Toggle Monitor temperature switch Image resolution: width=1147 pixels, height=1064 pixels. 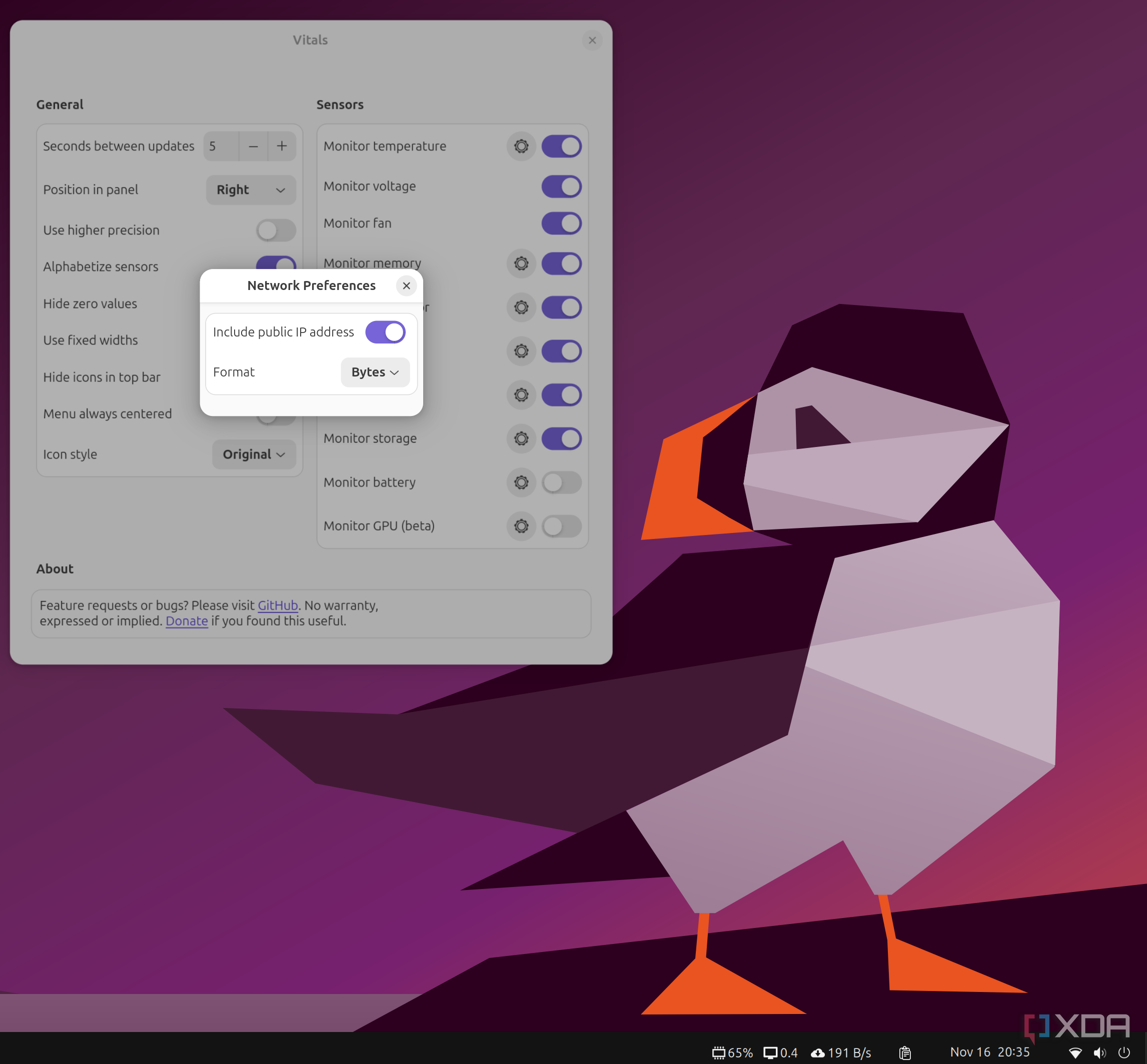coord(561,146)
